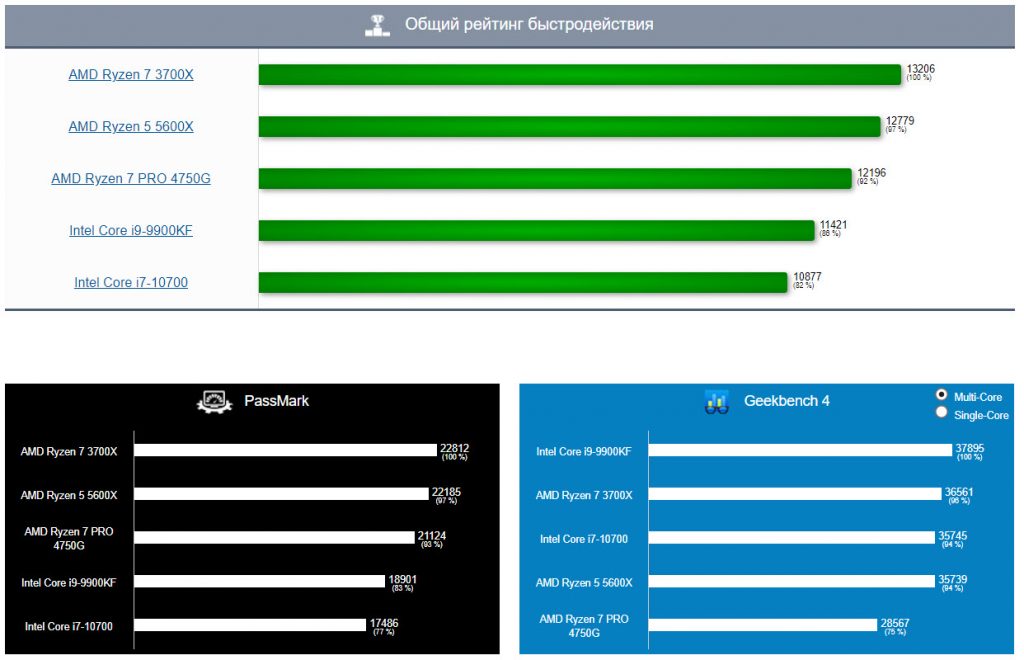The height and width of the screenshot is (660, 1024).
Task: Click the 'Общий рейтинг быстродействия' header title
Action: pos(529,24)
